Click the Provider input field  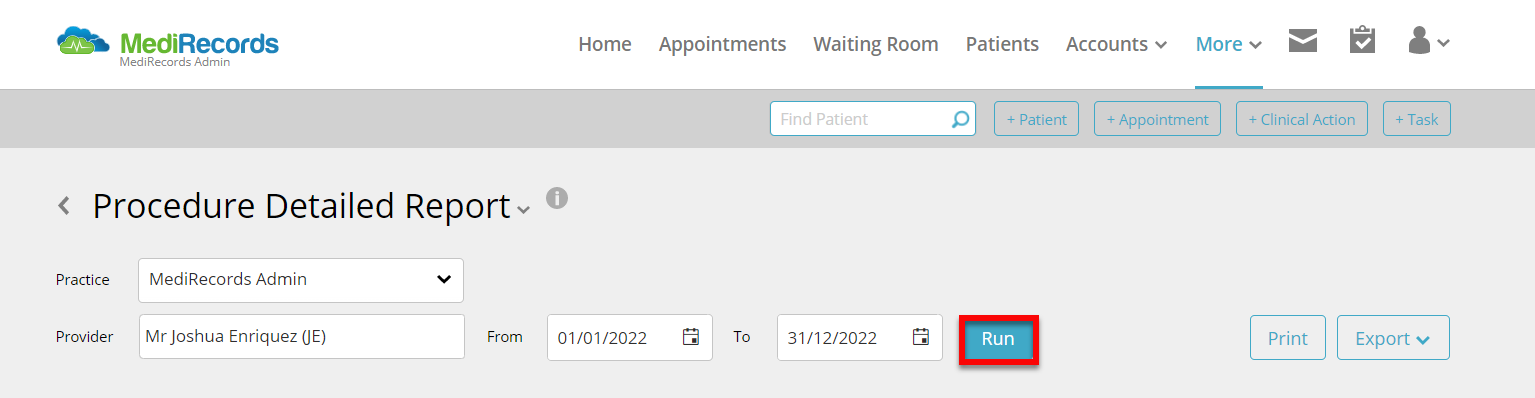click(301, 337)
